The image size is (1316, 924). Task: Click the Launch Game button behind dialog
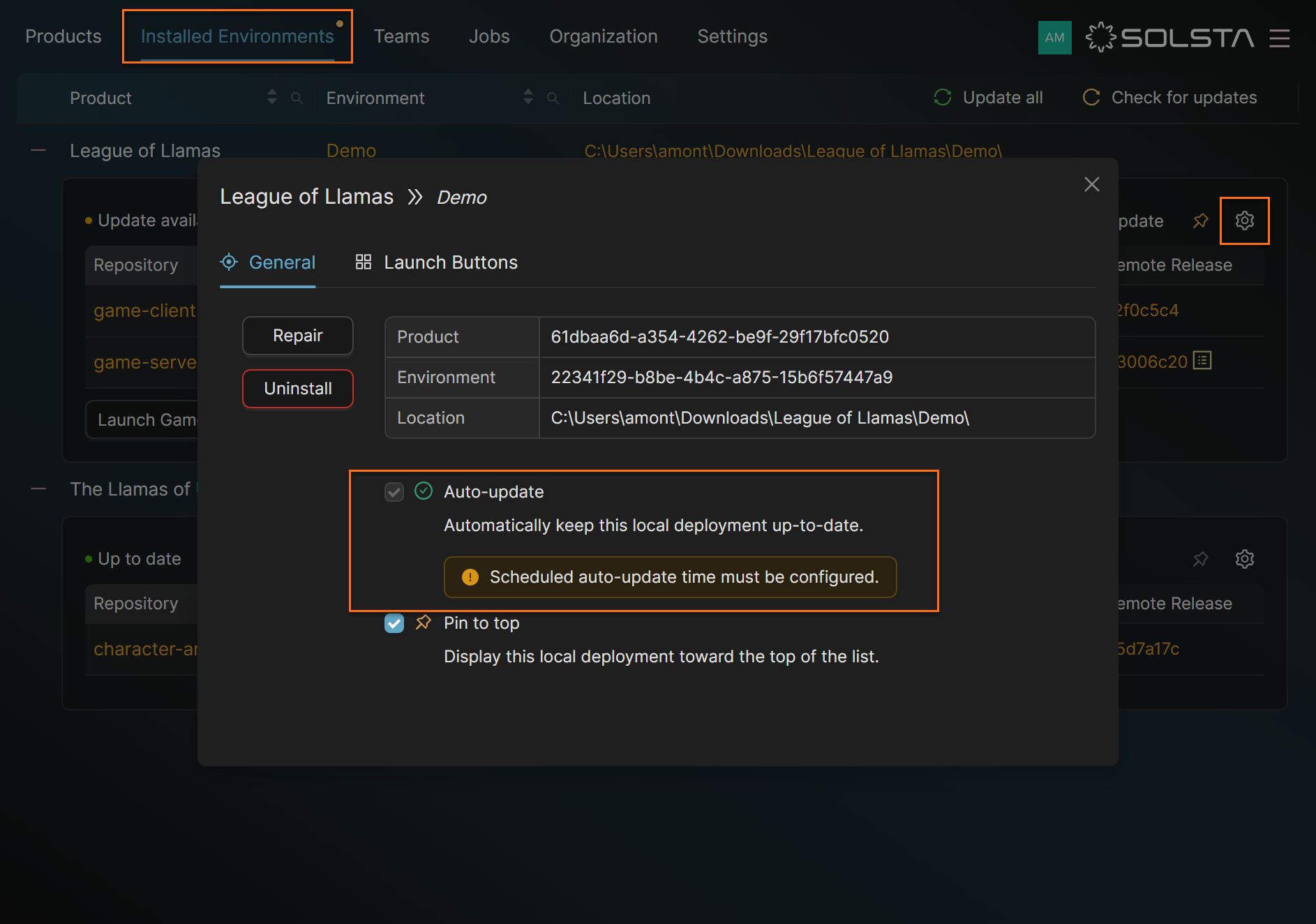[142, 419]
